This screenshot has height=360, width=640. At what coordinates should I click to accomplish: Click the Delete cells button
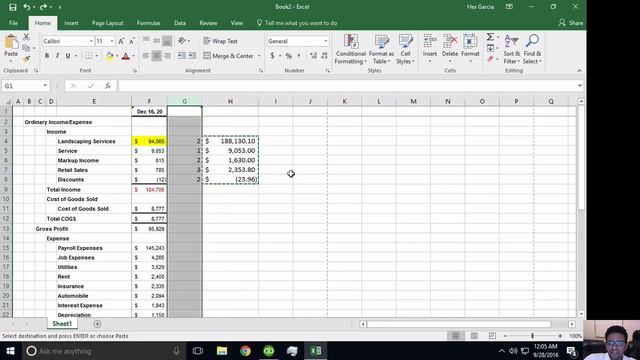(450, 48)
